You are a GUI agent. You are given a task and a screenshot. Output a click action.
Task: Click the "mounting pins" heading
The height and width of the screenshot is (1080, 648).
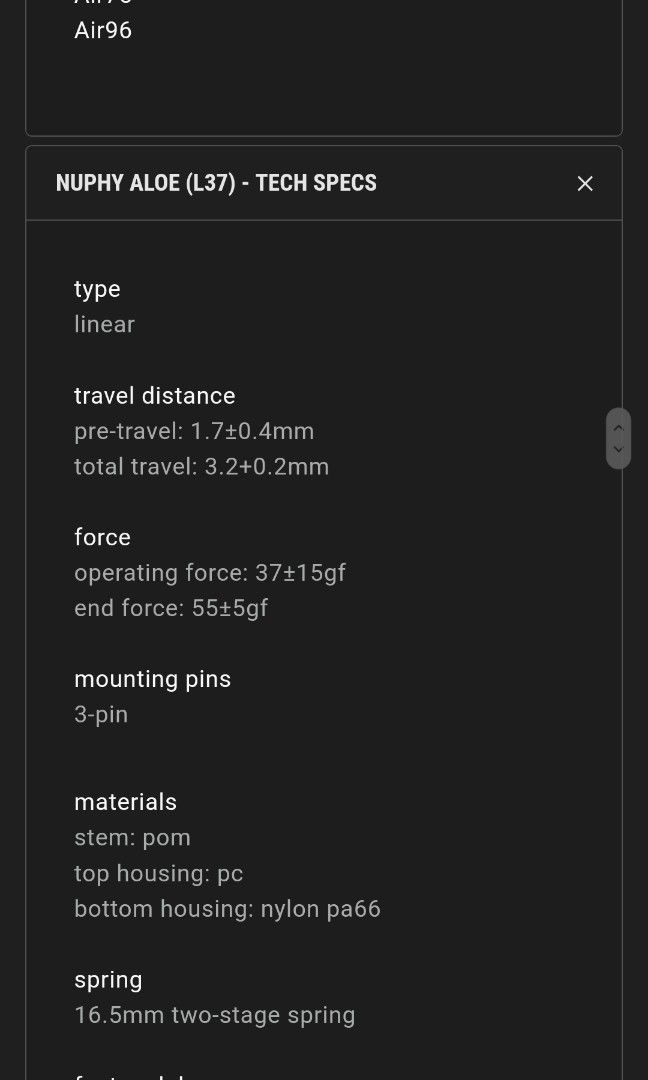(152, 679)
